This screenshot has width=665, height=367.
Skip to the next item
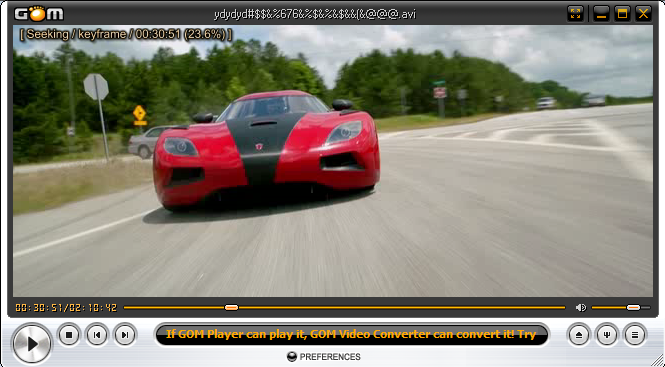(125, 335)
